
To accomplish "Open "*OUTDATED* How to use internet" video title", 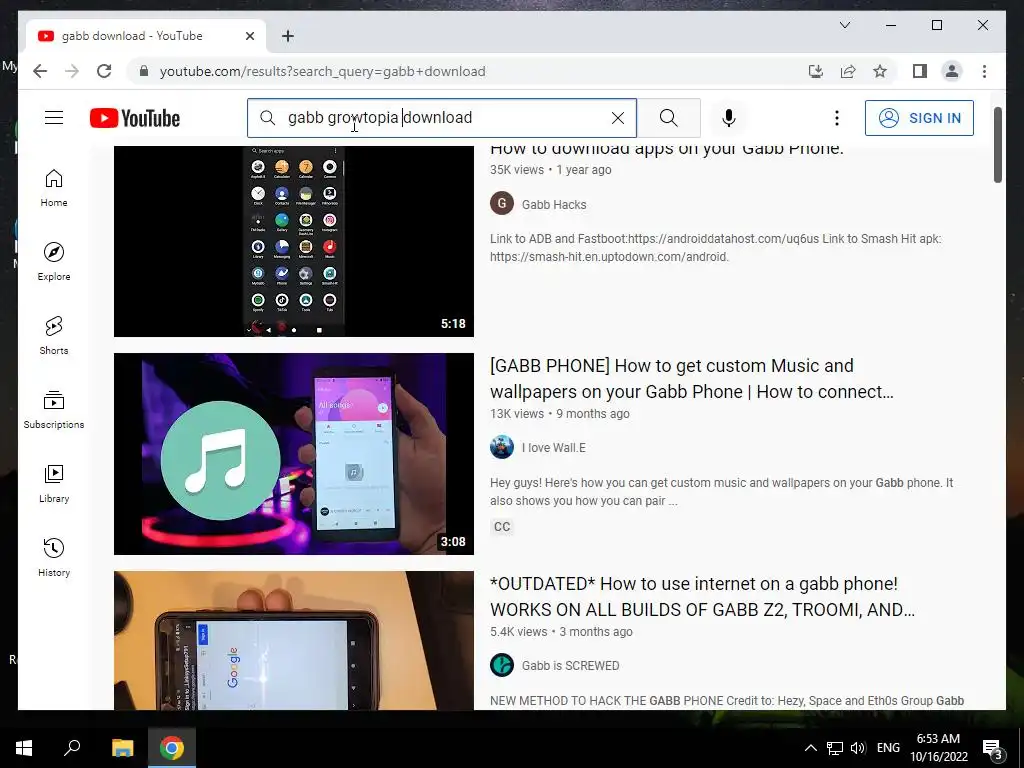I will [702, 597].
